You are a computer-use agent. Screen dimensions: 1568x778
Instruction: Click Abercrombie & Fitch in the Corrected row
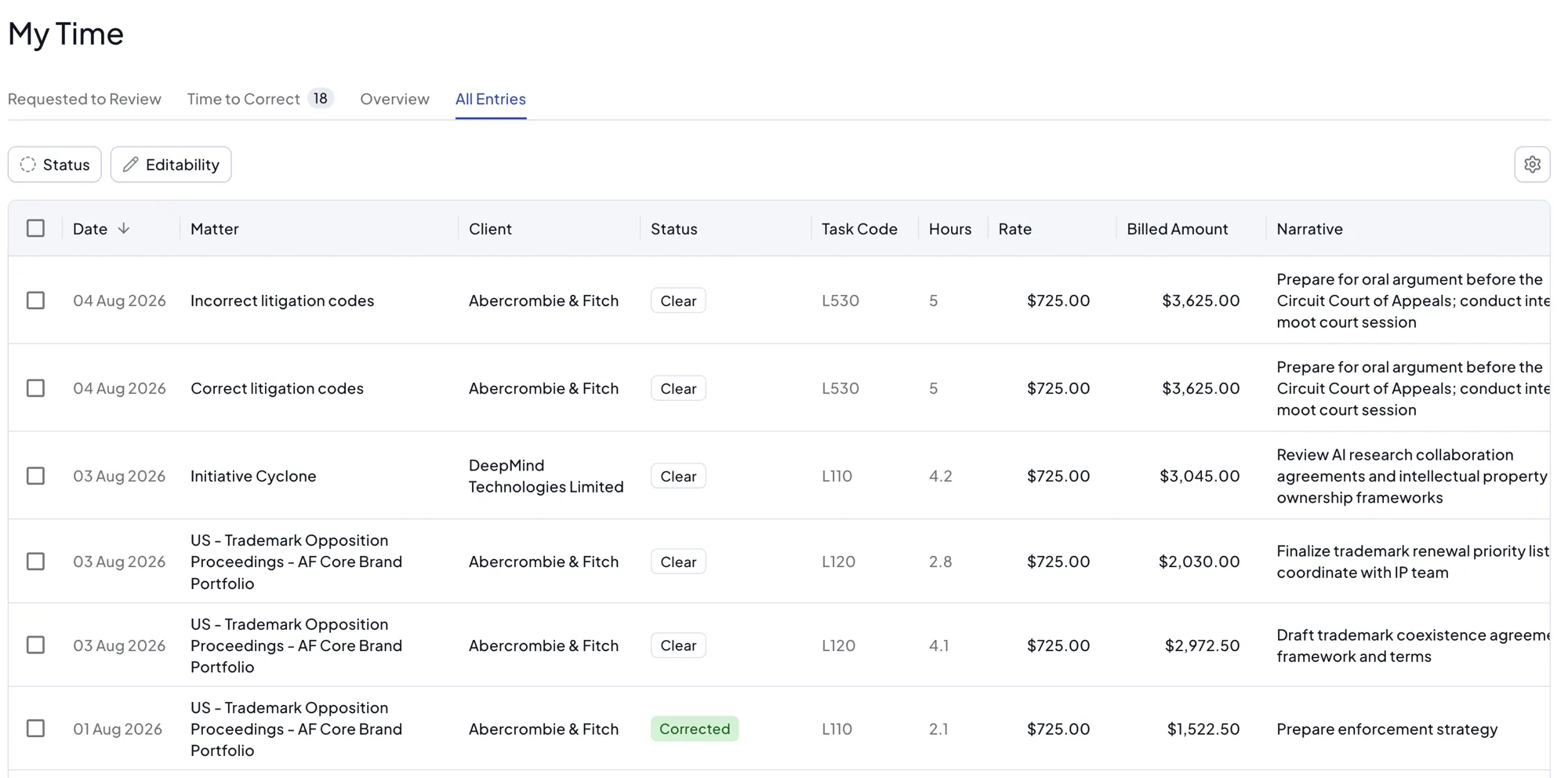click(544, 729)
